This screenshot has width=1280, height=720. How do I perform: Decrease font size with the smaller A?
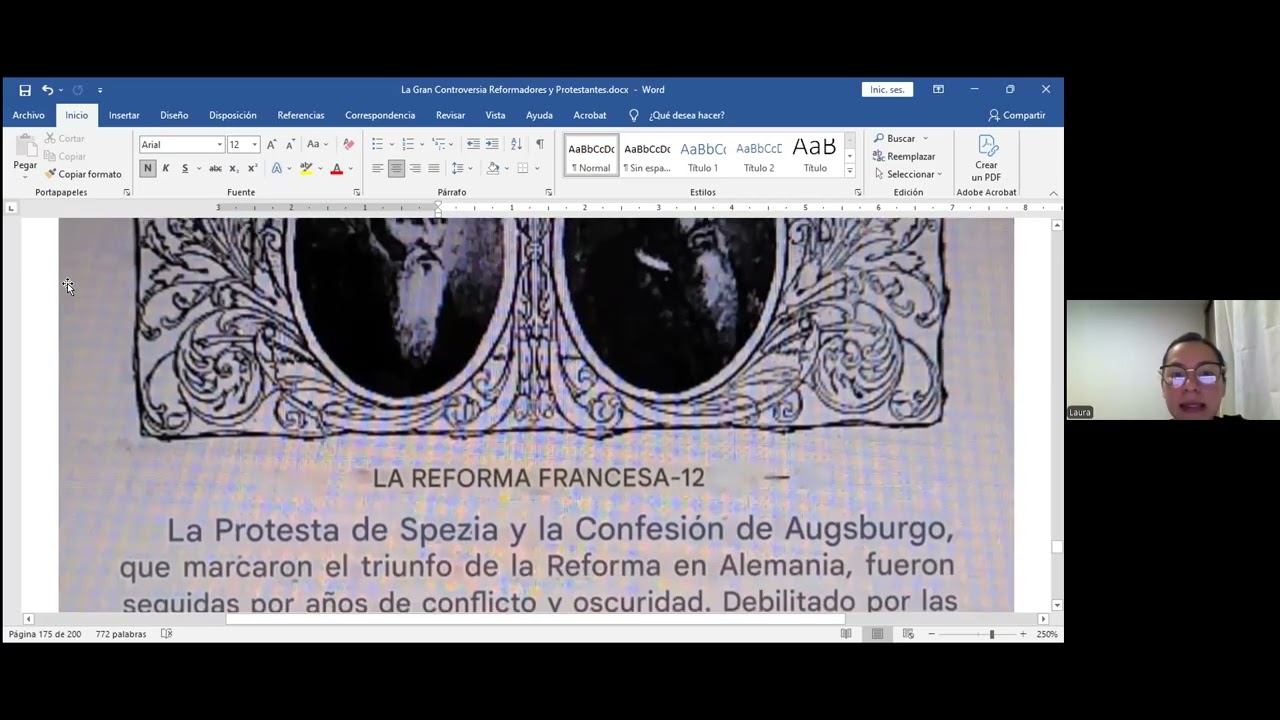point(290,145)
